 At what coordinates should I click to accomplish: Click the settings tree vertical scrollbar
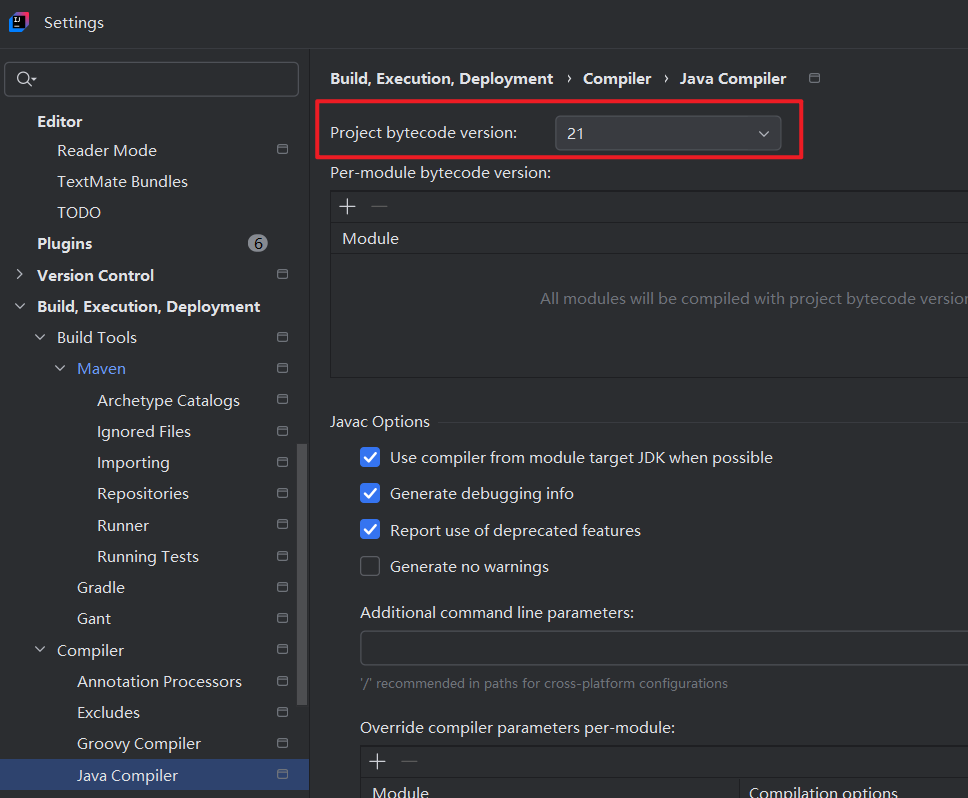302,574
